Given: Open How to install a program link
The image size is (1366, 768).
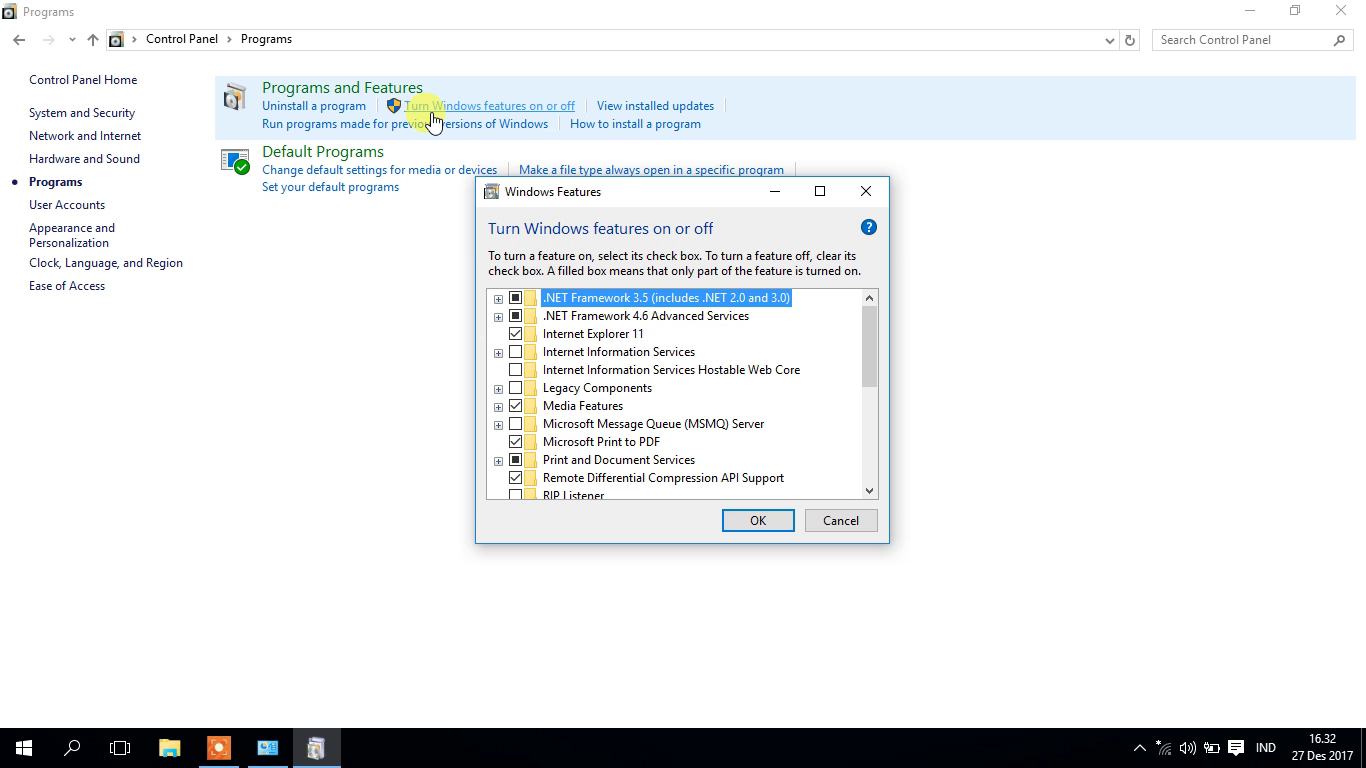Looking at the screenshot, I should tap(635, 124).
